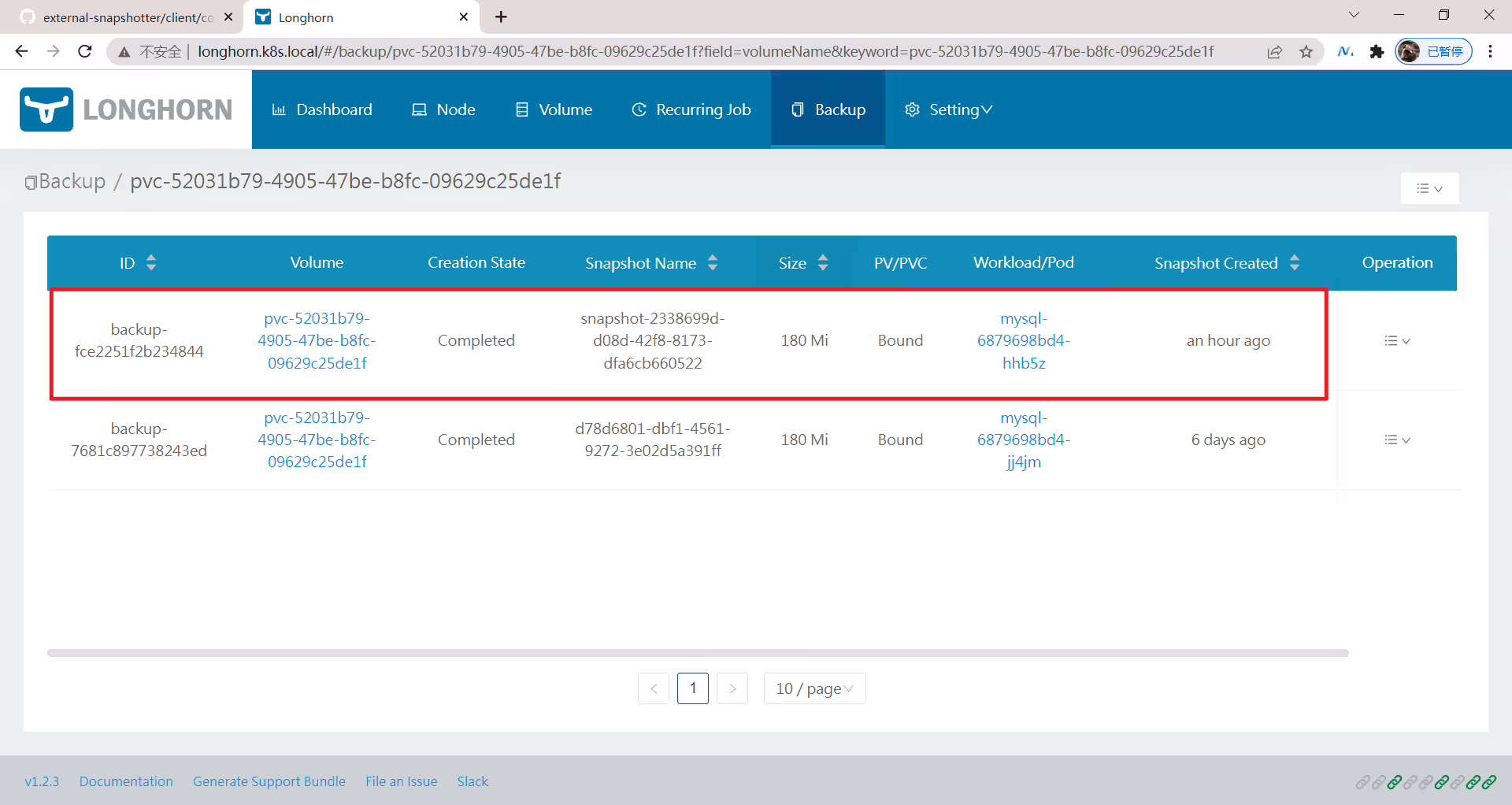Viewport: 1512px width, 805px height.
Task: Bookmark this page with star icon
Action: pos(1306,52)
